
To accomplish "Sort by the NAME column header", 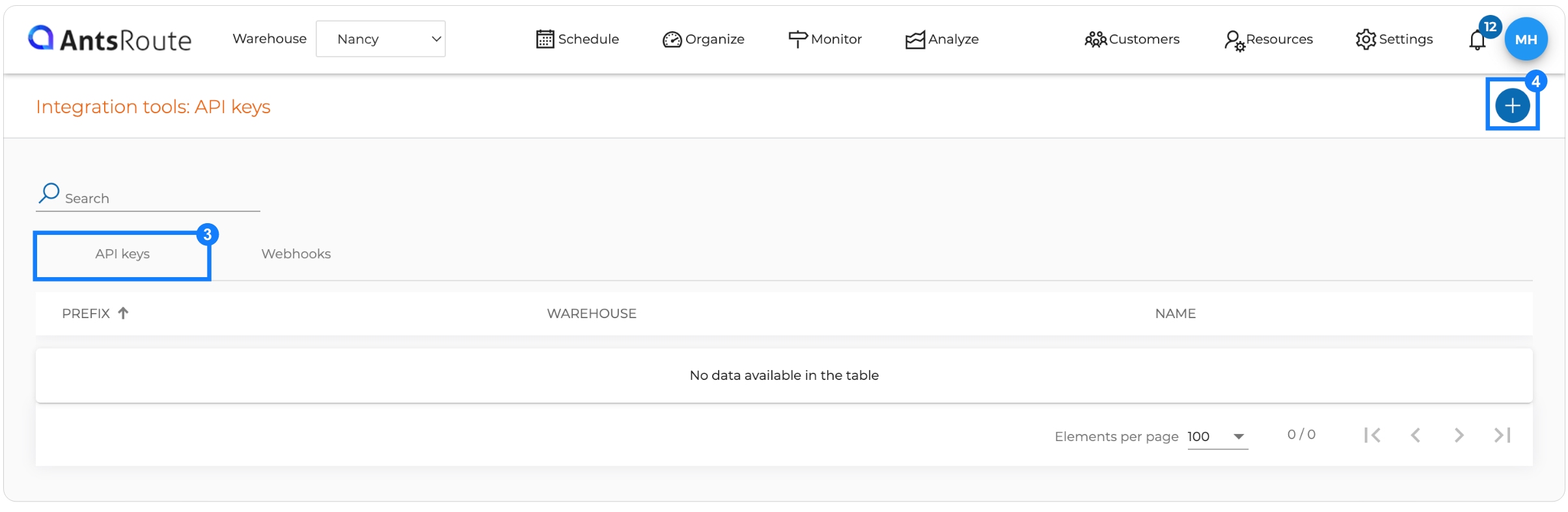I will 1176,314.
